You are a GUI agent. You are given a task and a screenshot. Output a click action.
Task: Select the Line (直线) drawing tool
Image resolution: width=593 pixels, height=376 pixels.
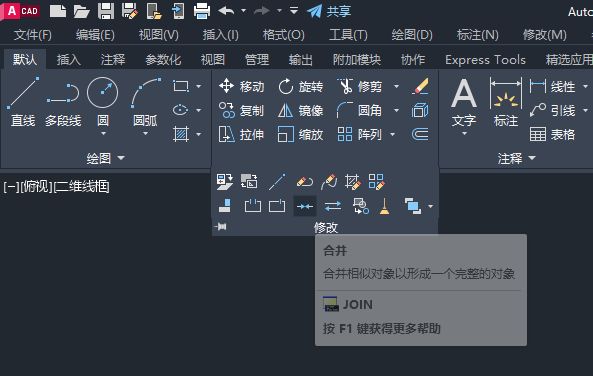[x=23, y=101]
